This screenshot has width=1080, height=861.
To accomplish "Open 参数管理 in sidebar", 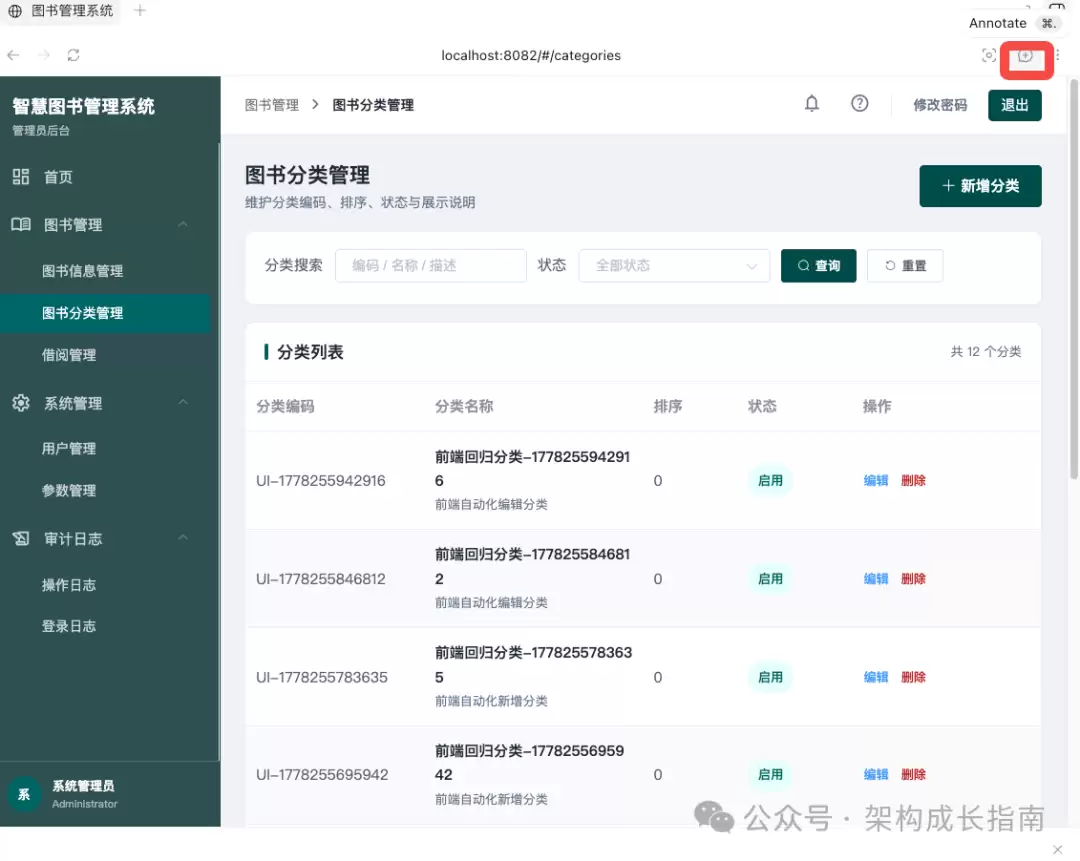I will pos(69,490).
